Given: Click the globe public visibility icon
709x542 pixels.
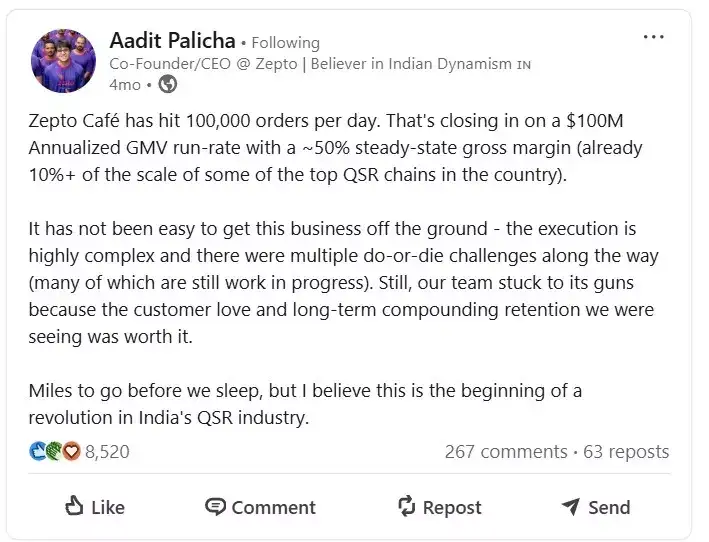Looking at the screenshot, I should [168, 85].
